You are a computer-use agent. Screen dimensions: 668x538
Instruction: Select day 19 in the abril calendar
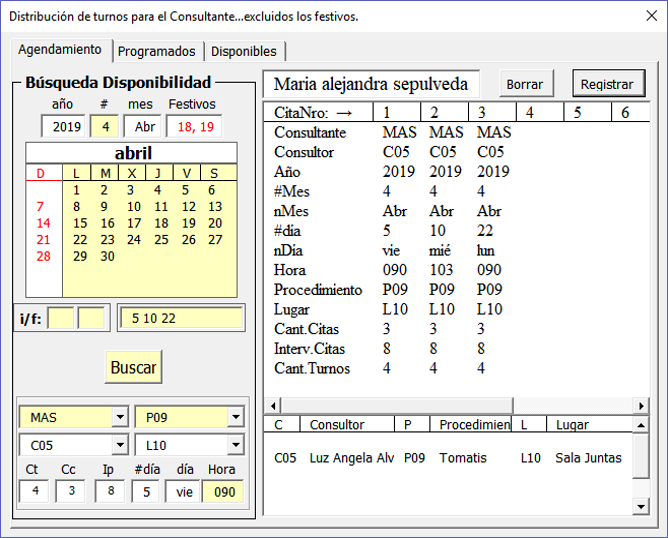[x=189, y=223]
